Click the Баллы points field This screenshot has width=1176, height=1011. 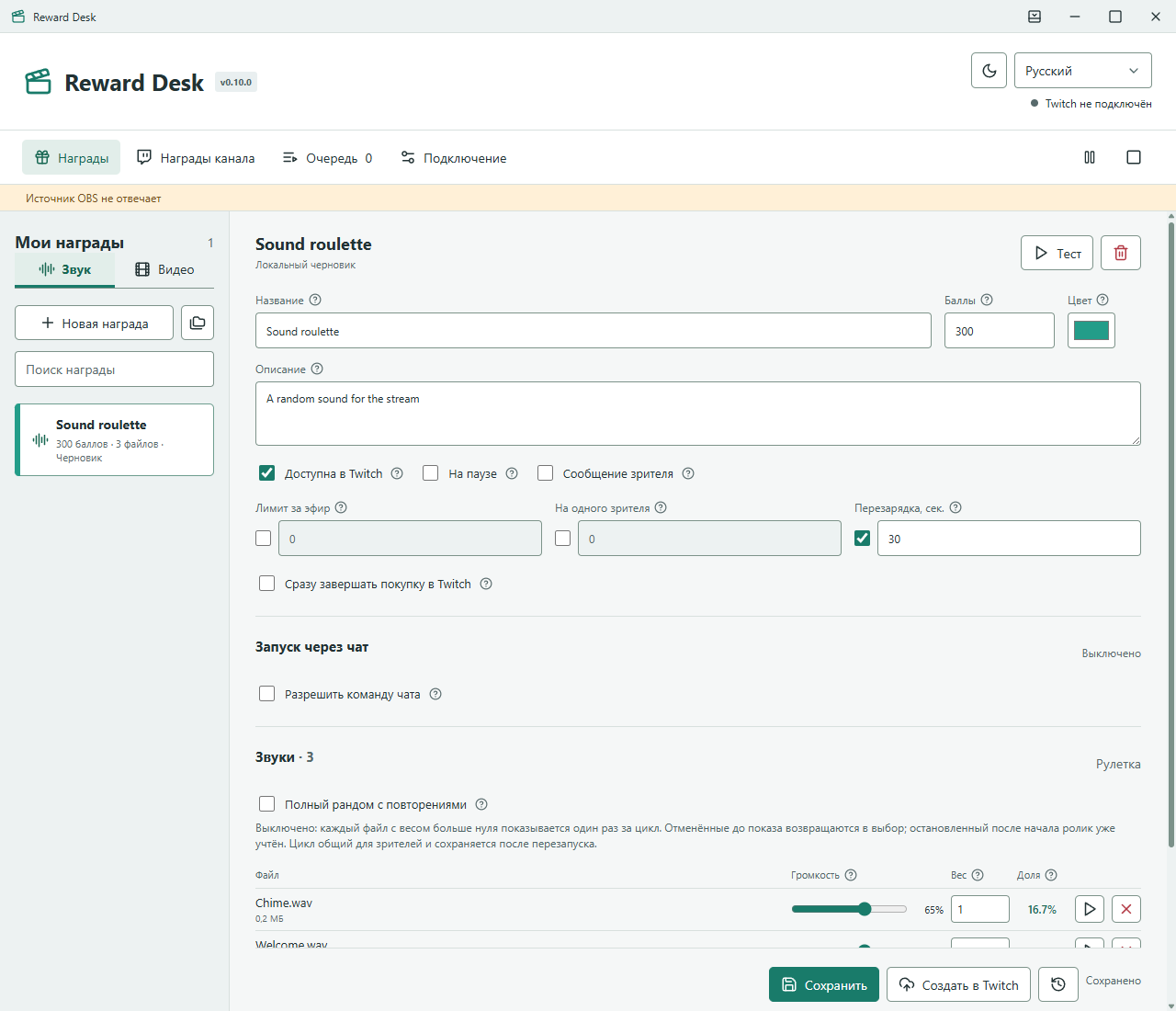pyautogui.click(x=1000, y=331)
